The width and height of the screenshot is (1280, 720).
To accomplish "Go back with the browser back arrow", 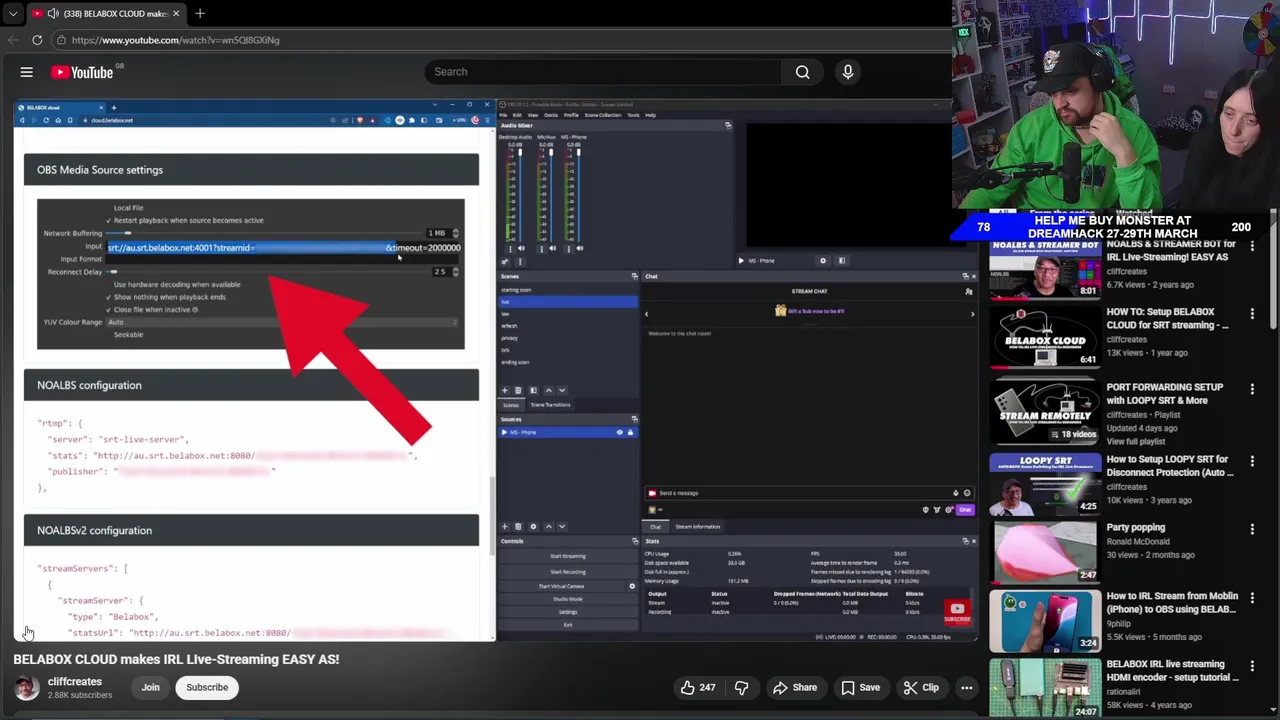I will point(13,40).
